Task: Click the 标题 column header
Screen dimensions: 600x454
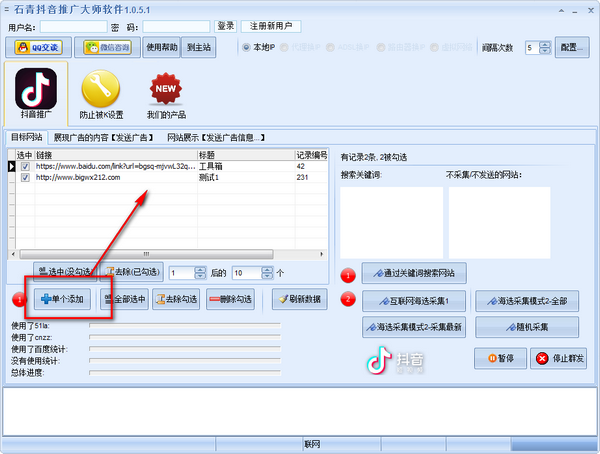Action: coord(246,155)
